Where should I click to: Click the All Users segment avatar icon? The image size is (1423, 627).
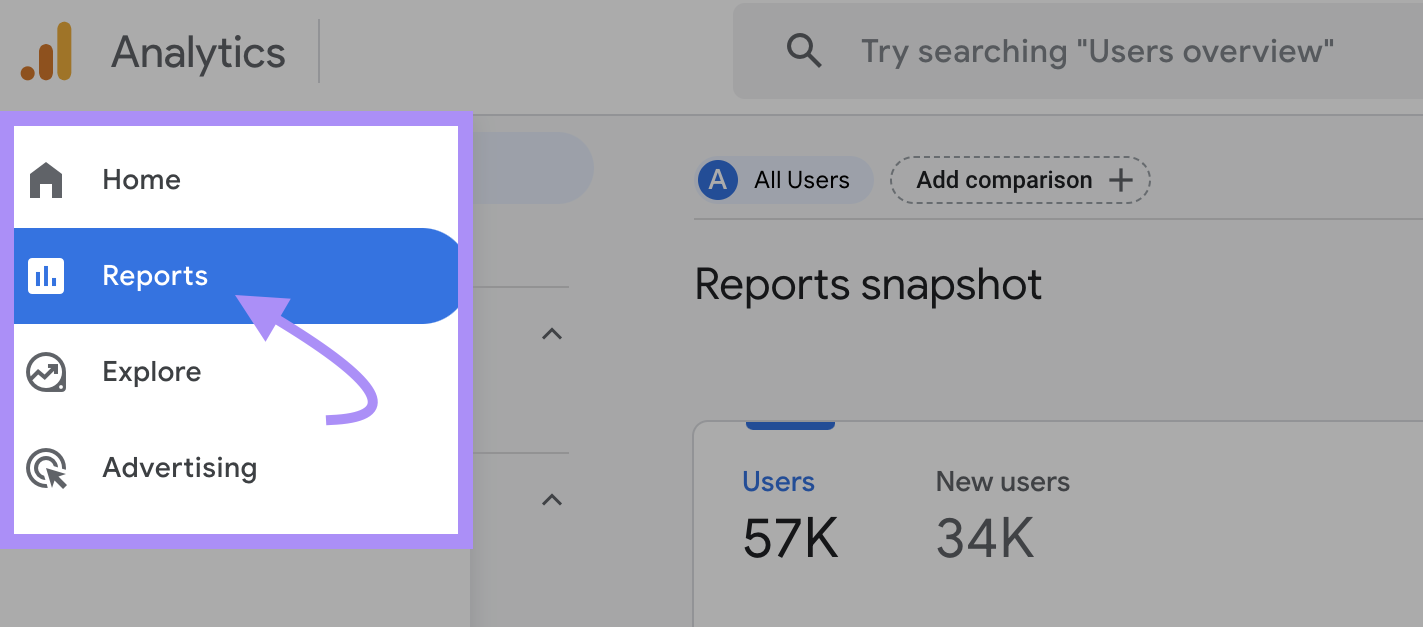pos(717,180)
